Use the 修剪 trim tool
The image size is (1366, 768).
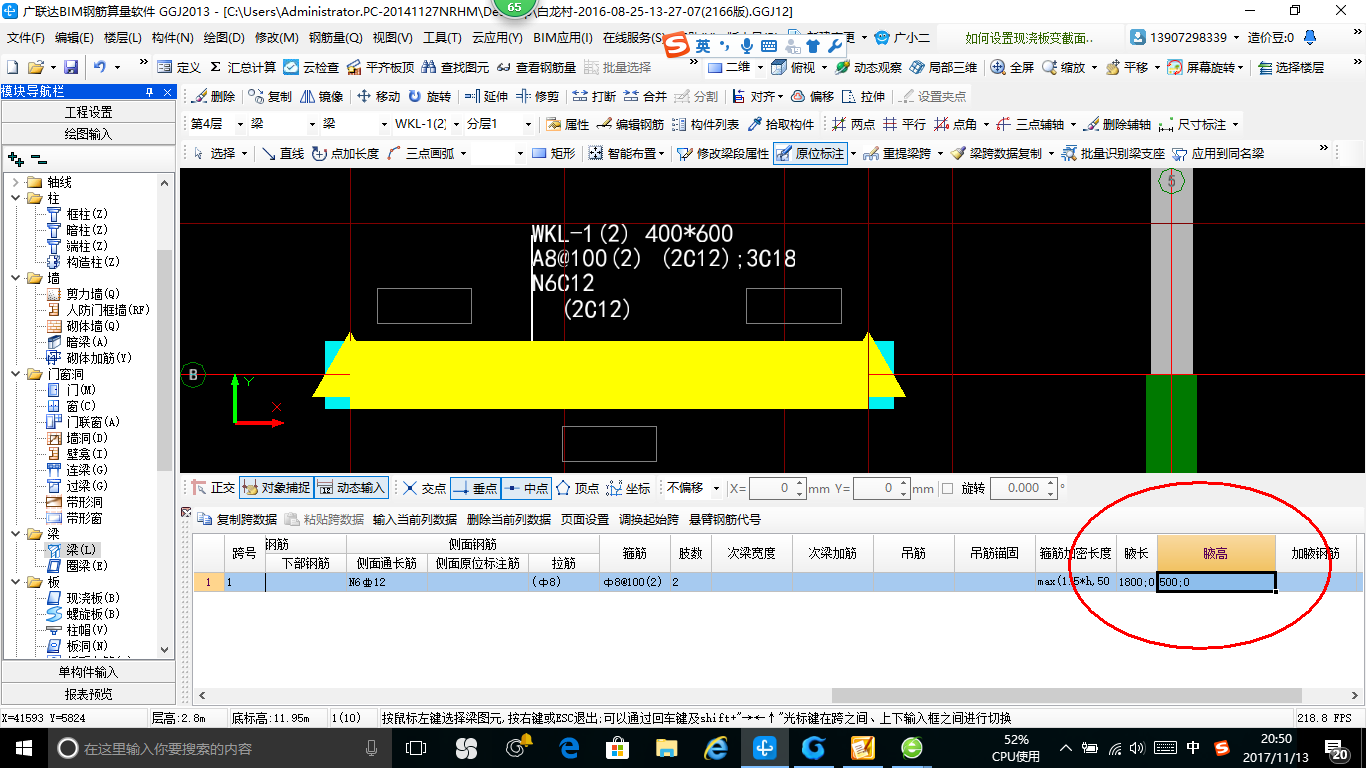pos(538,96)
